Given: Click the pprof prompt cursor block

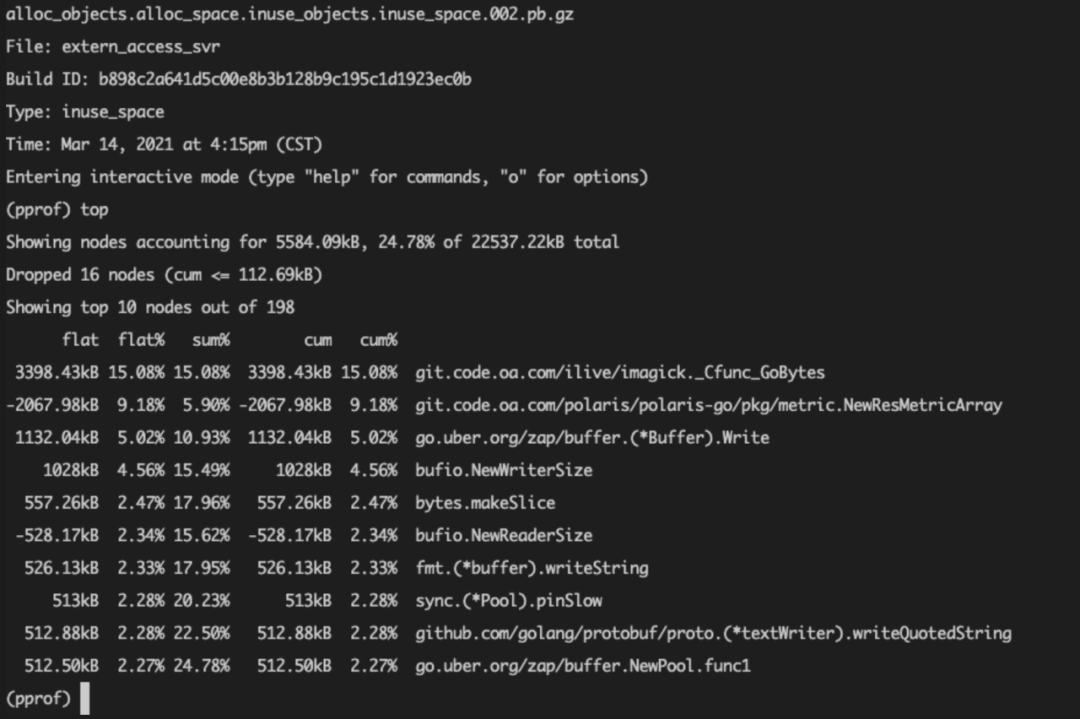Looking at the screenshot, I should pos(85,698).
